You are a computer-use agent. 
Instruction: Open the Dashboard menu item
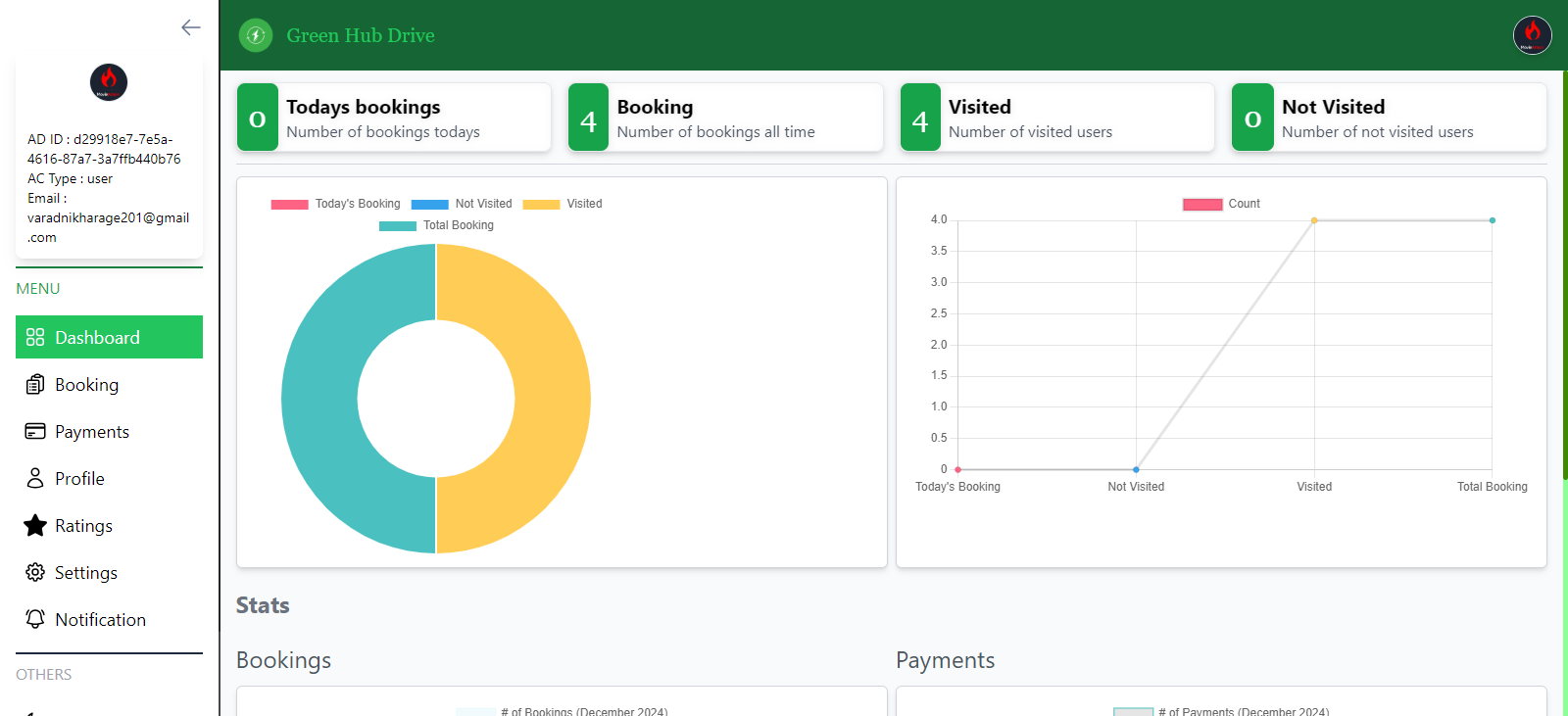(x=109, y=337)
